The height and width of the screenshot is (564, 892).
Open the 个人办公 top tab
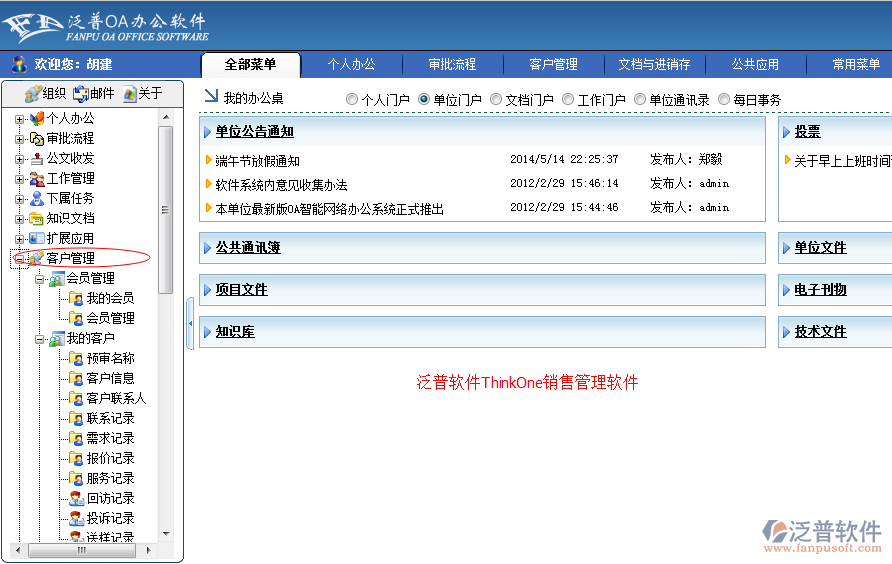[352, 64]
